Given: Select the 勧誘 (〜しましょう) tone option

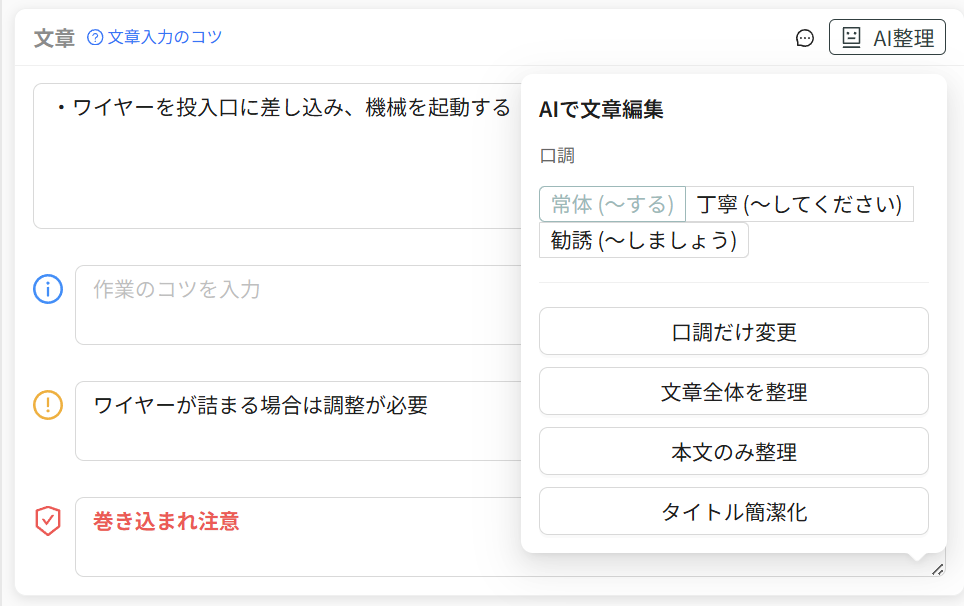Looking at the screenshot, I should [x=644, y=240].
